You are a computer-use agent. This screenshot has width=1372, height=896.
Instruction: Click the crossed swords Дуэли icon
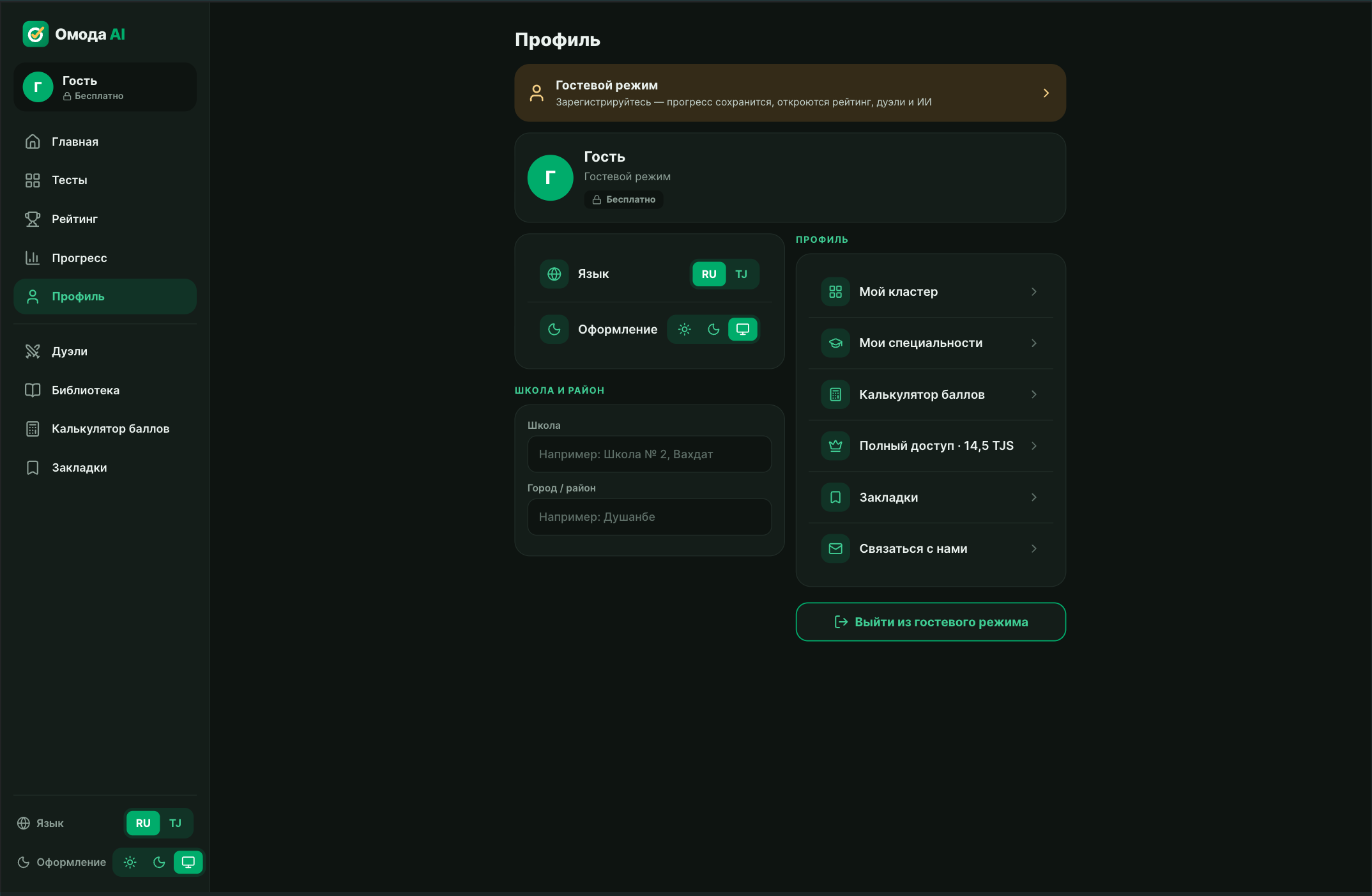click(x=33, y=351)
